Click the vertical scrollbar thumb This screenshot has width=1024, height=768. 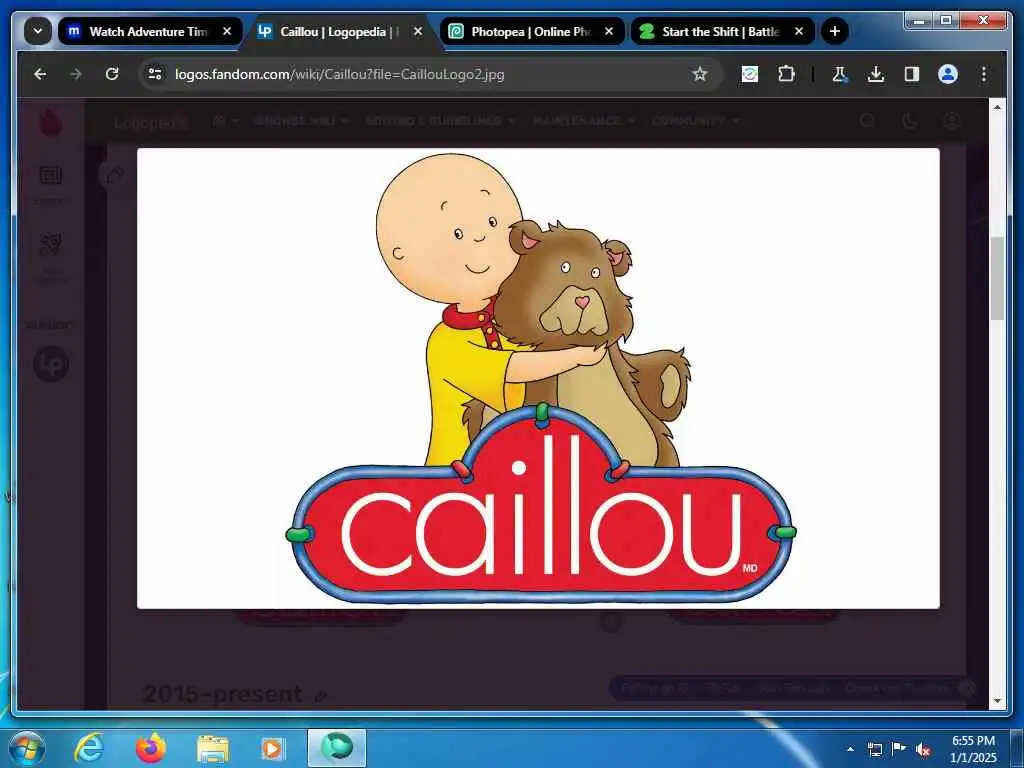997,279
